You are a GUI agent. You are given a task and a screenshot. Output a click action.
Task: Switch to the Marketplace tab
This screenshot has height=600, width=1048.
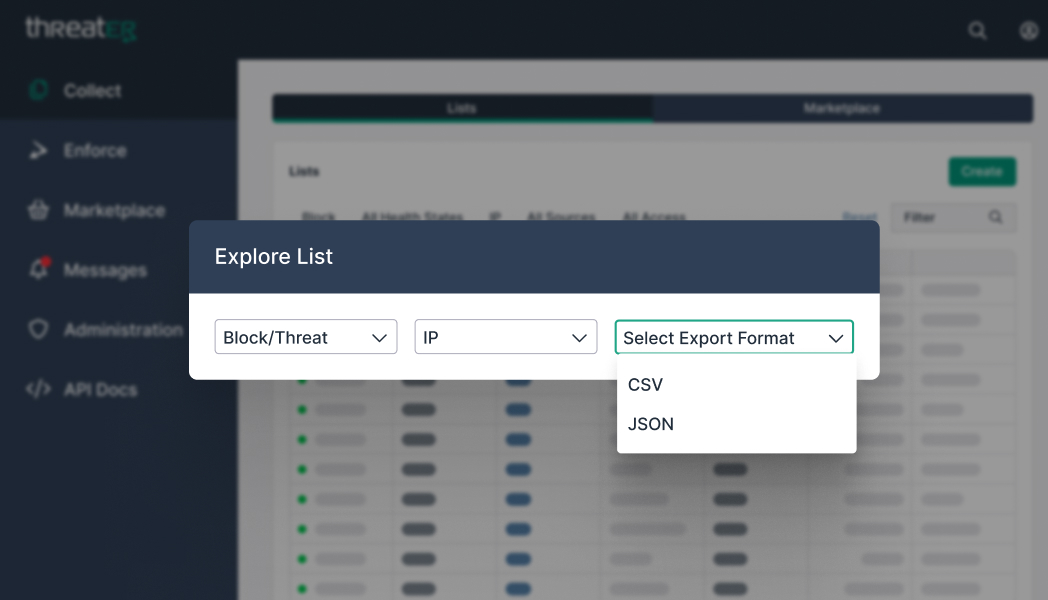pyautogui.click(x=842, y=108)
